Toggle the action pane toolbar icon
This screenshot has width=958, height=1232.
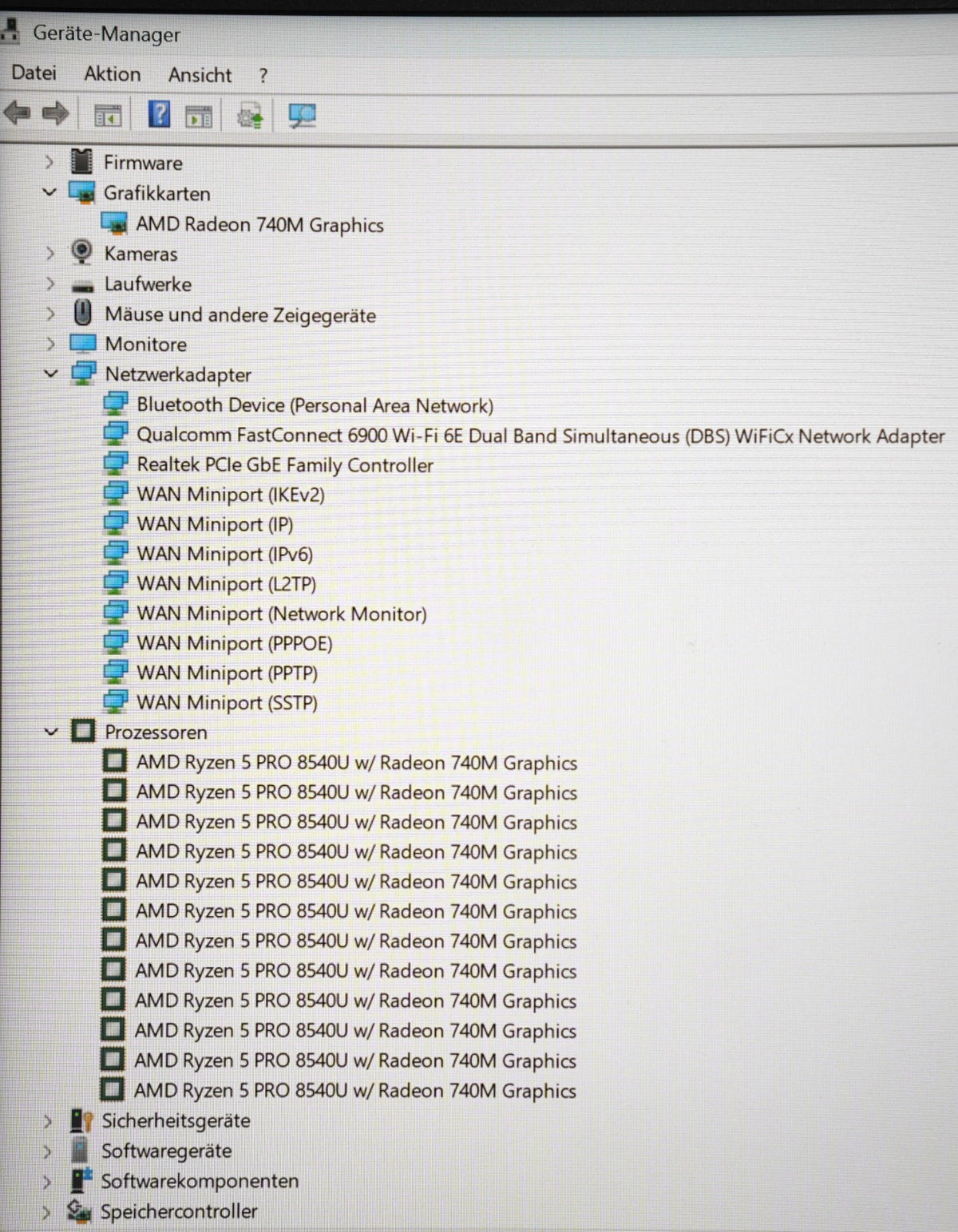pyautogui.click(x=199, y=116)
